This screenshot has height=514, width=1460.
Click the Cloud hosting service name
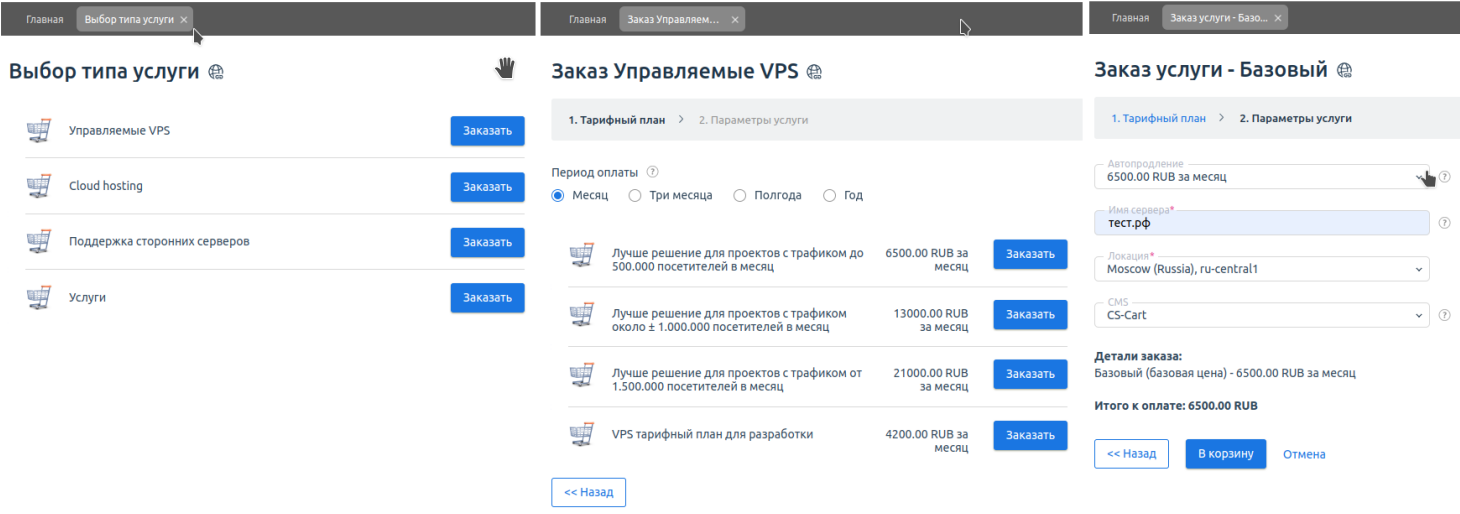pos(106,186)
